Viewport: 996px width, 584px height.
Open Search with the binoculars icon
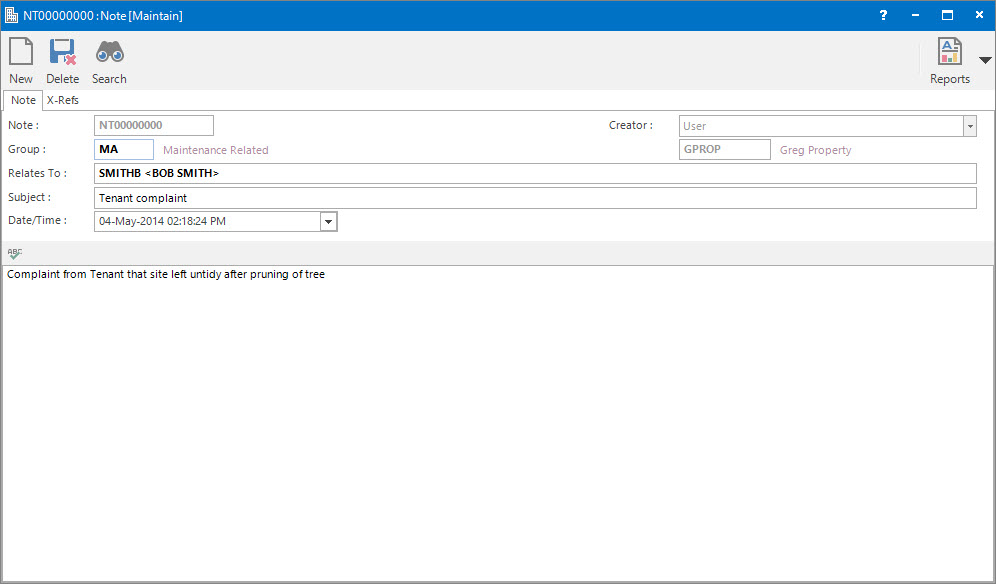pos(109,53)
